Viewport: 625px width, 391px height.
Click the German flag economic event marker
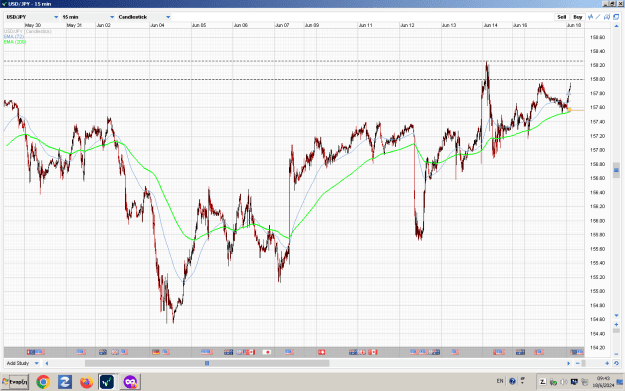point(156,352)
